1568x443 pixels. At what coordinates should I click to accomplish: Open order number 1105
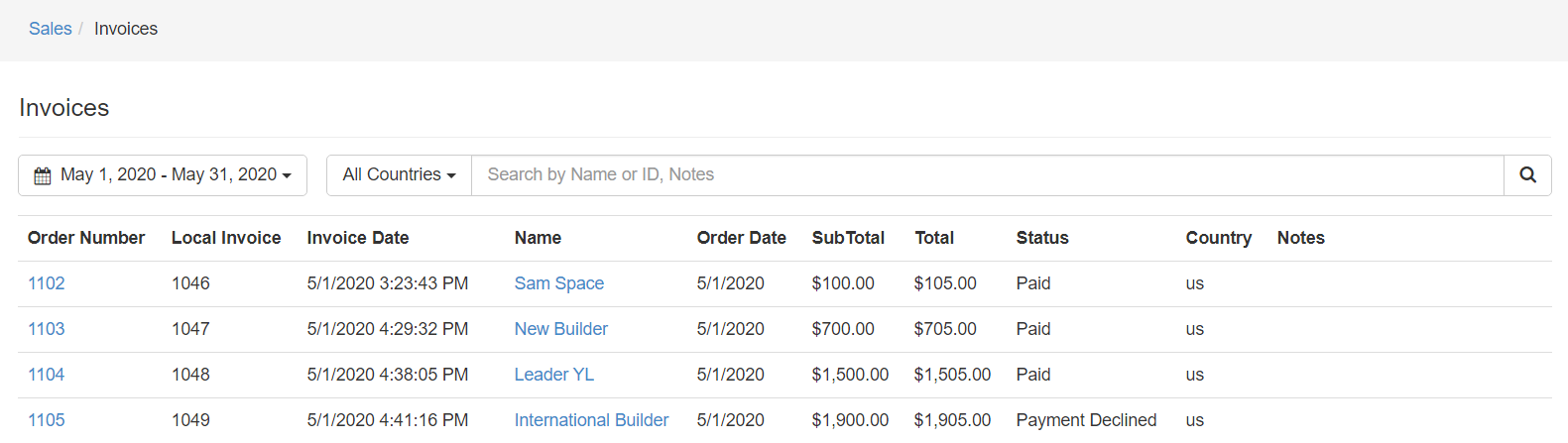[x=46, y=420]
